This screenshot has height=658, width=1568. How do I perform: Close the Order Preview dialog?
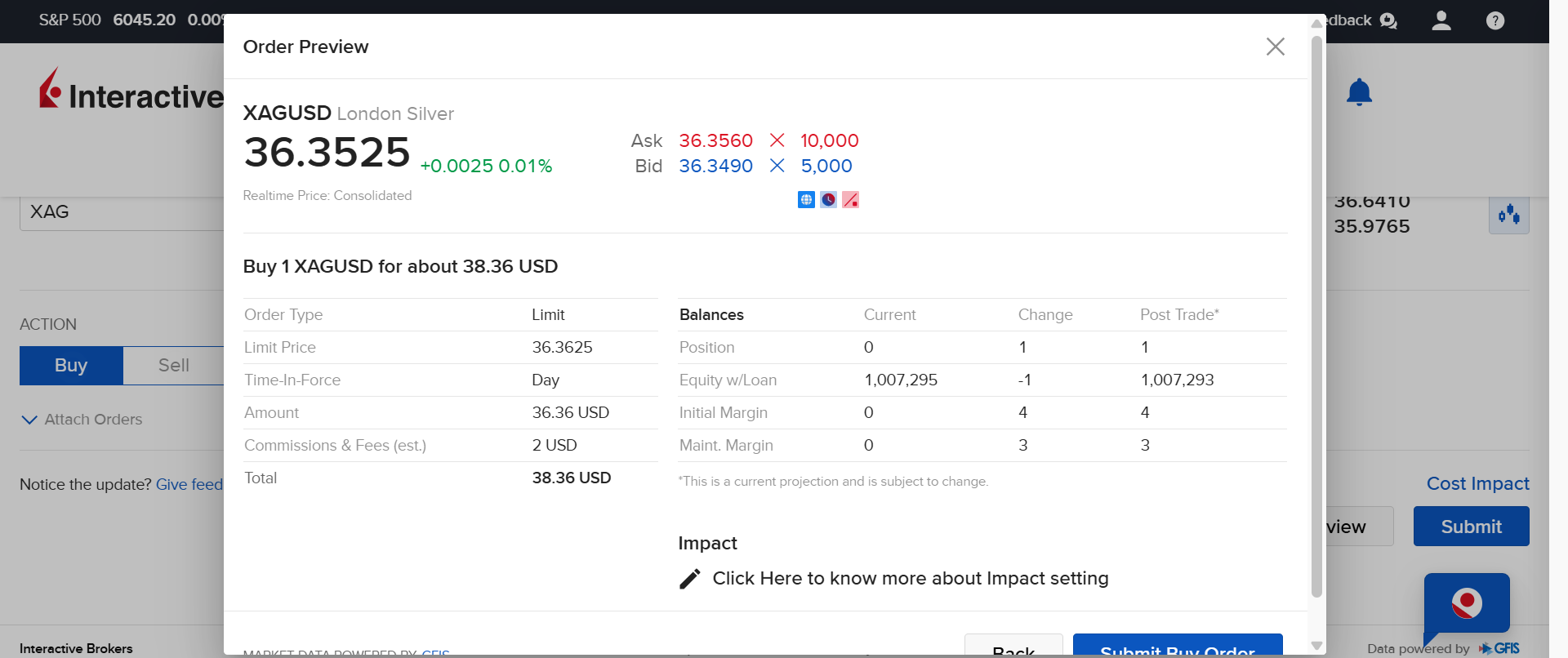click(1275, 47)
